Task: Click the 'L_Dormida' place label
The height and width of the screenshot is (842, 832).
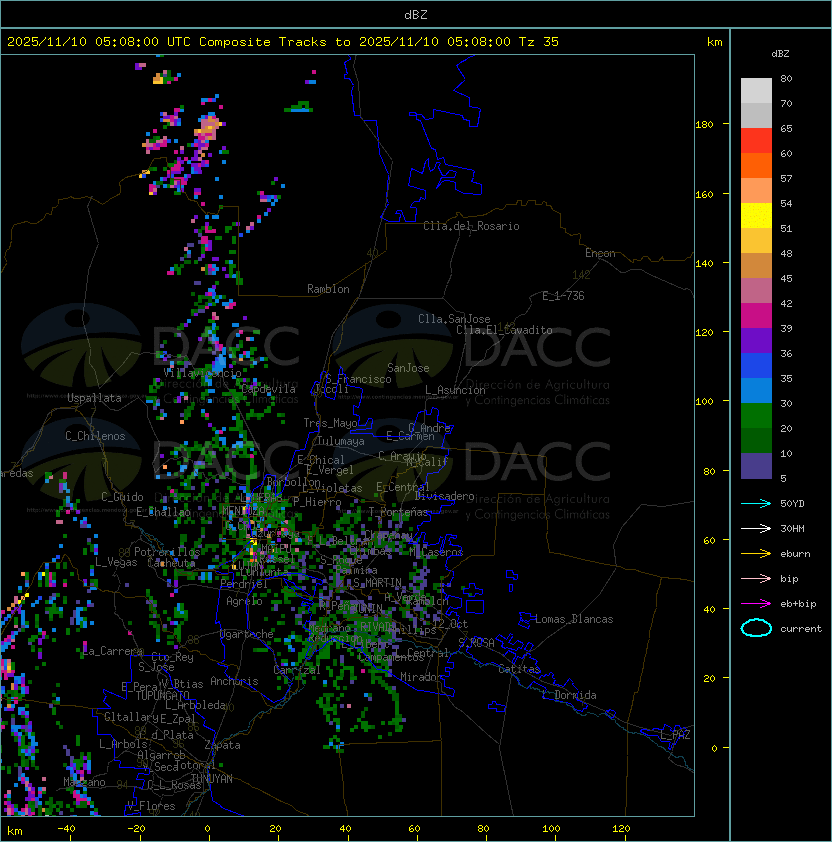Action: (569, 695)
